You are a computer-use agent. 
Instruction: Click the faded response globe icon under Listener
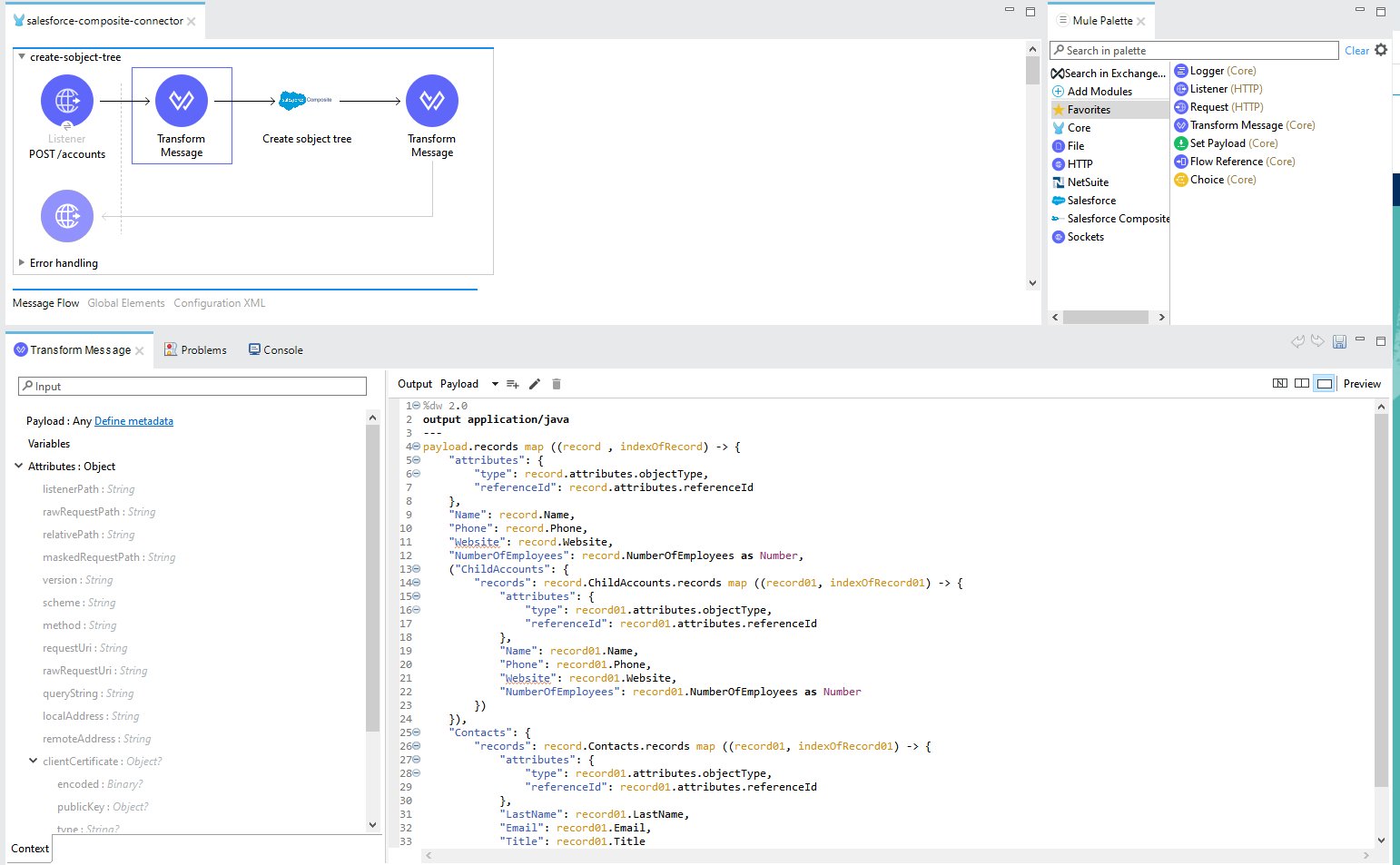point(67,216)
